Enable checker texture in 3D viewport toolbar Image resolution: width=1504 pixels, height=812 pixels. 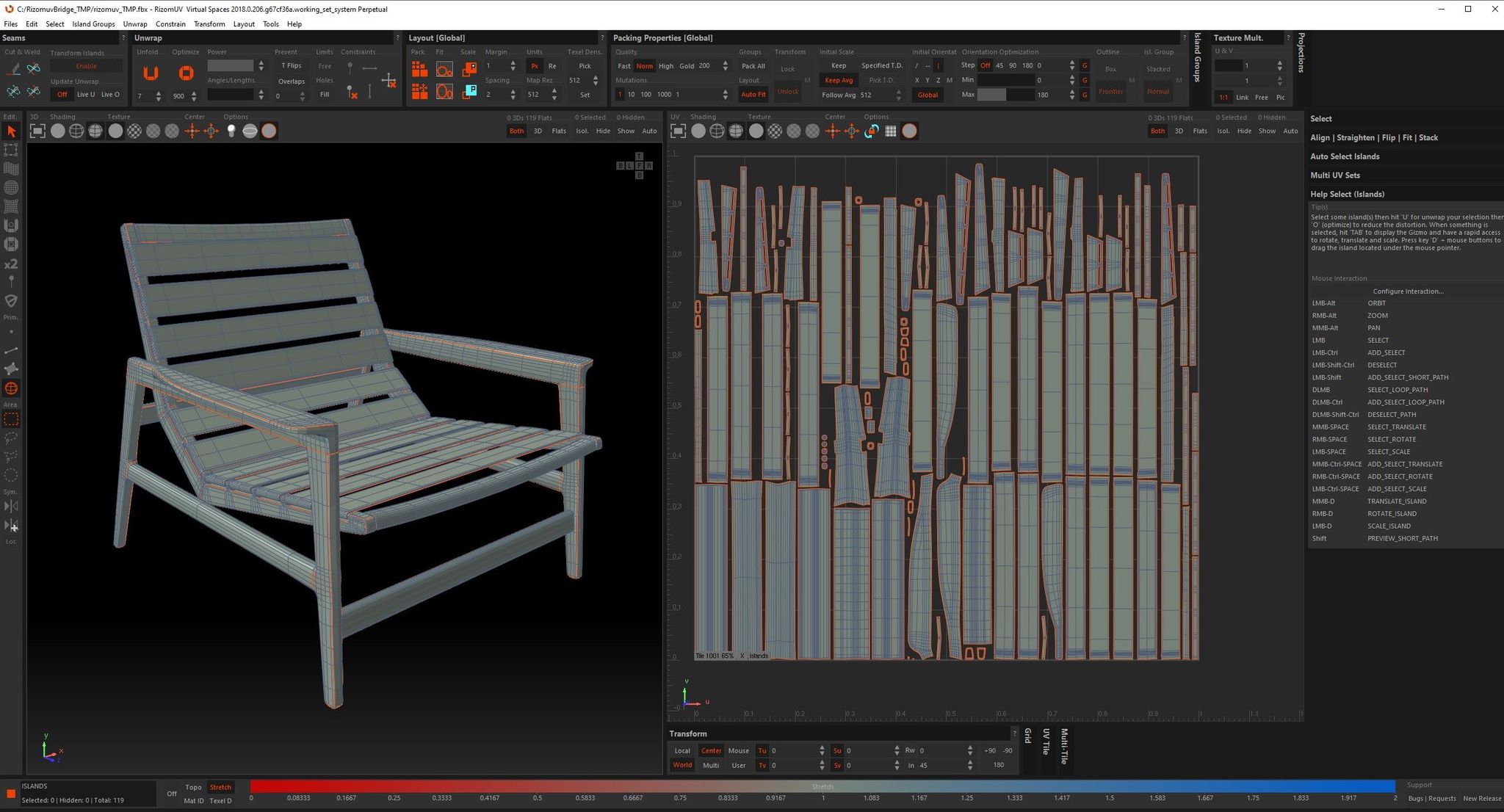pos(134,131)
